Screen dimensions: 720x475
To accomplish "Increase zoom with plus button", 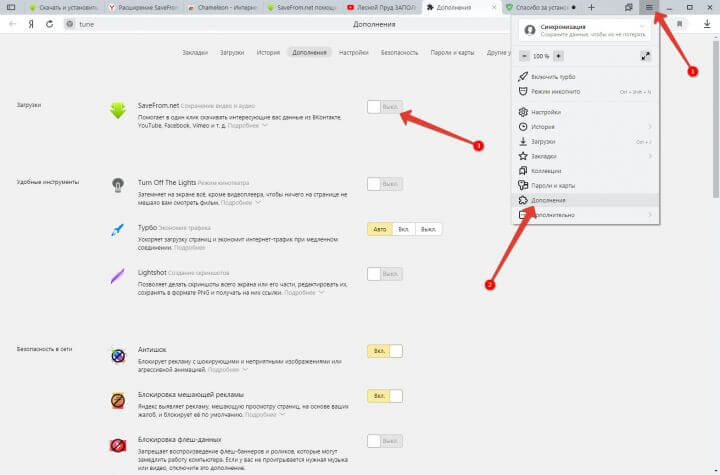I will [x=558, y=56].
